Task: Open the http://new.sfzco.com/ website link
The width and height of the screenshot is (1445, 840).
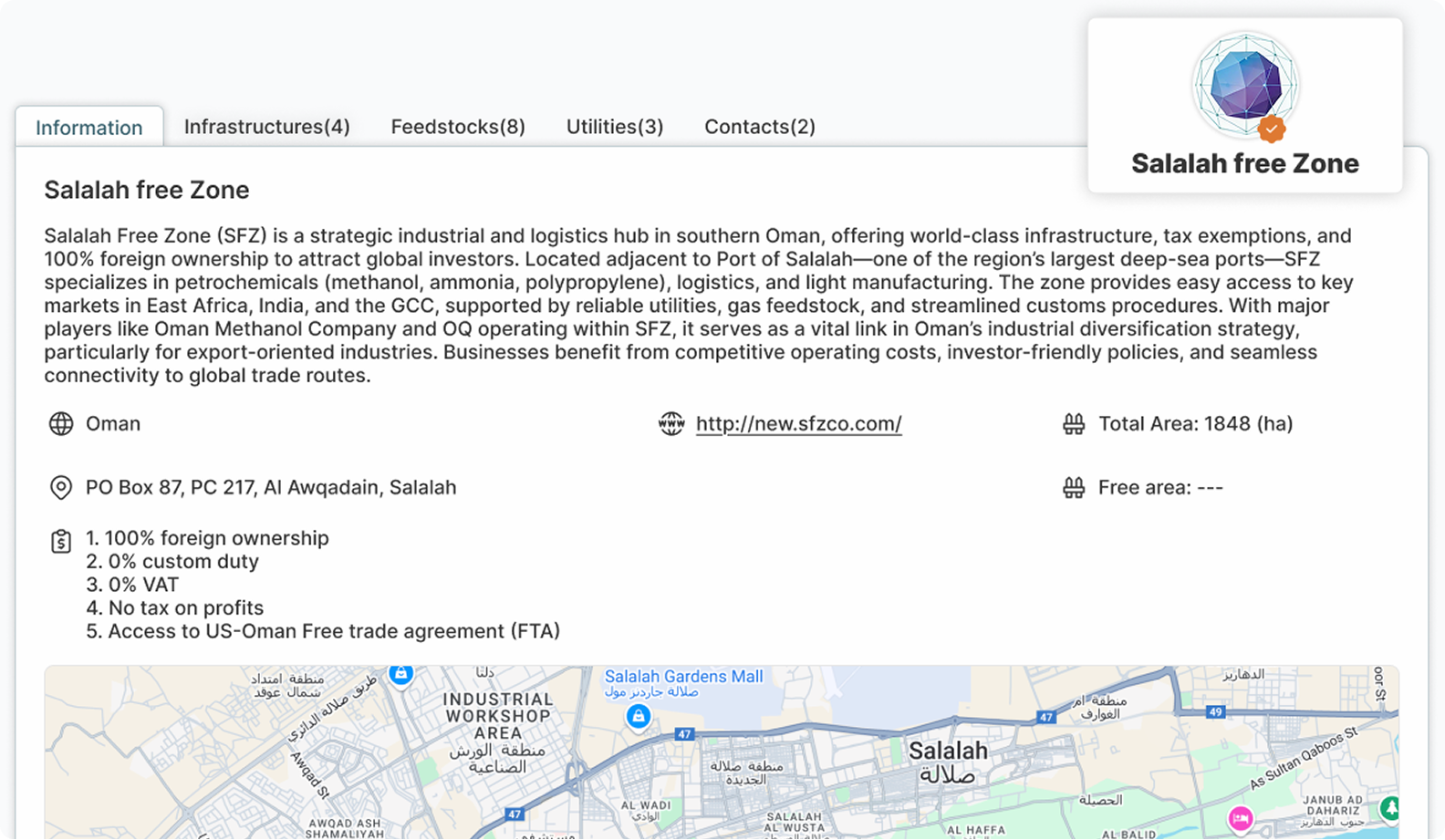Action: point(798,424)
